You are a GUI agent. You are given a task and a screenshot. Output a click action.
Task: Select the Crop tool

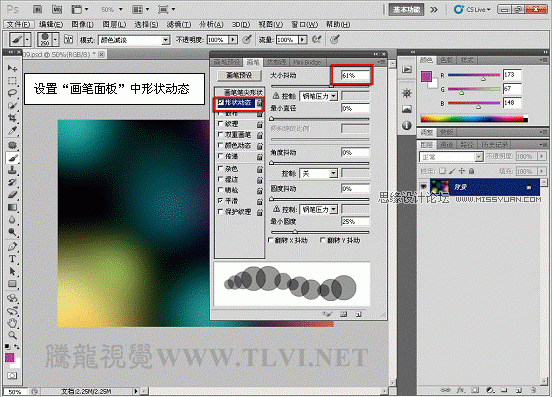(x=12, y=118)
